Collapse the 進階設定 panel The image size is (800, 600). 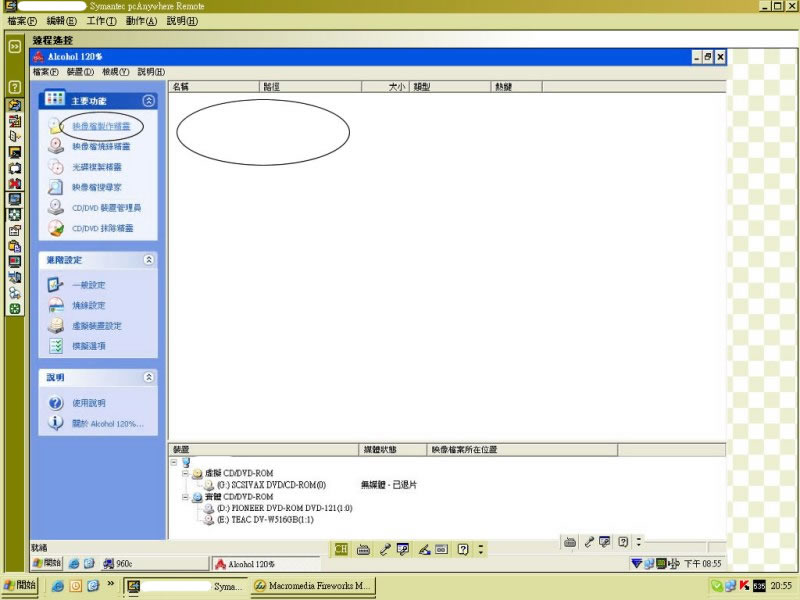pyautogui.click(x=148, y=260)
